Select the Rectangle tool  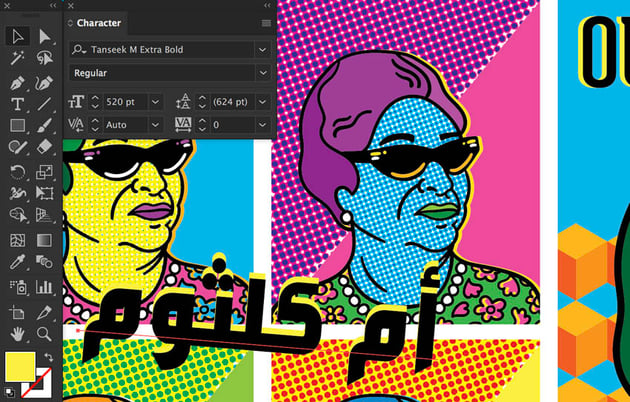tap(17, 125)
